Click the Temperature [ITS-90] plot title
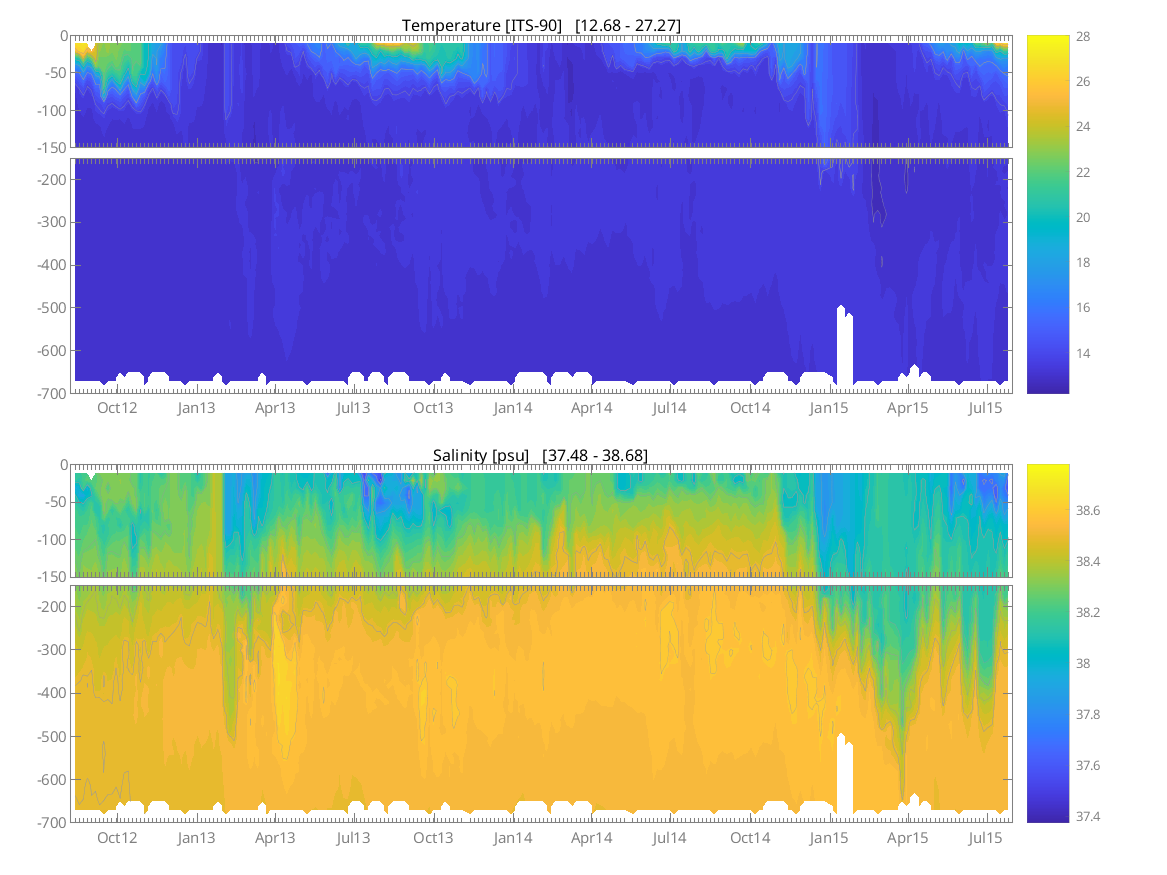The image size is (1167, 875). pyautogui.click(x=541, y=25)
